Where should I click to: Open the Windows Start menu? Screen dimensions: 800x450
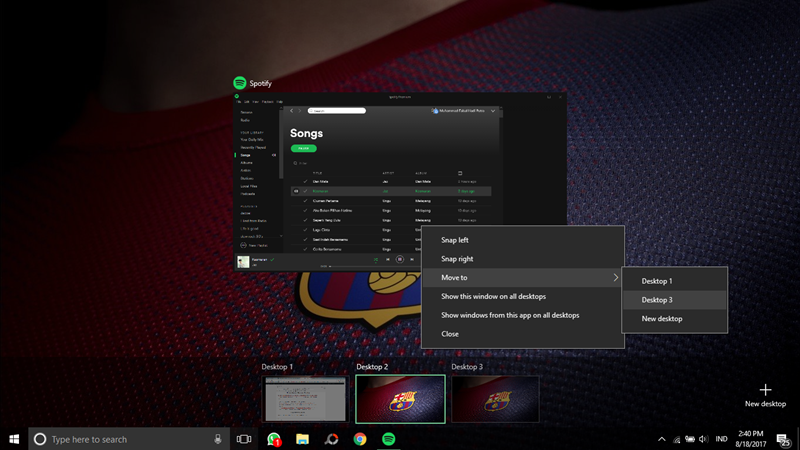(x=14, y=438)
